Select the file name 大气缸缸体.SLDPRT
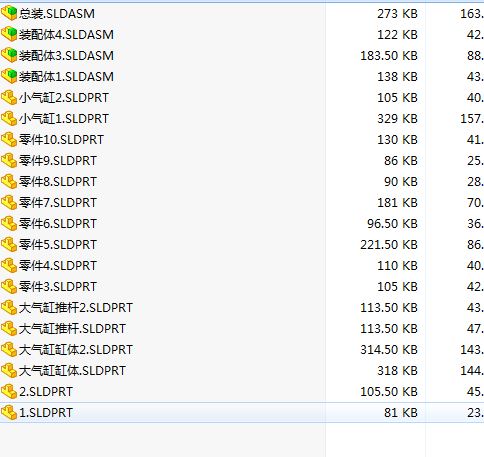 pos(72,371)
